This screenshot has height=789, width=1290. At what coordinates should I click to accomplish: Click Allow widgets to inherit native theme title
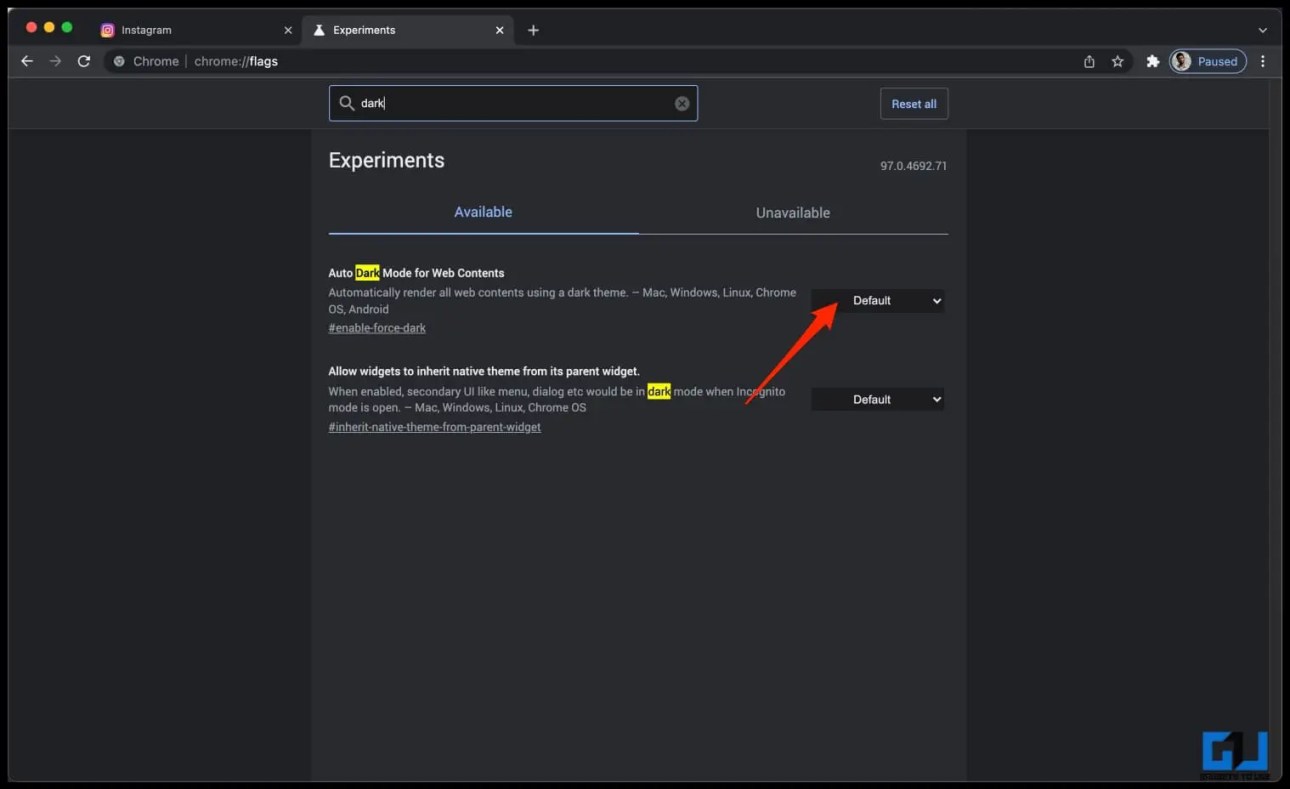pyautogui.click(x=484, y=371)
